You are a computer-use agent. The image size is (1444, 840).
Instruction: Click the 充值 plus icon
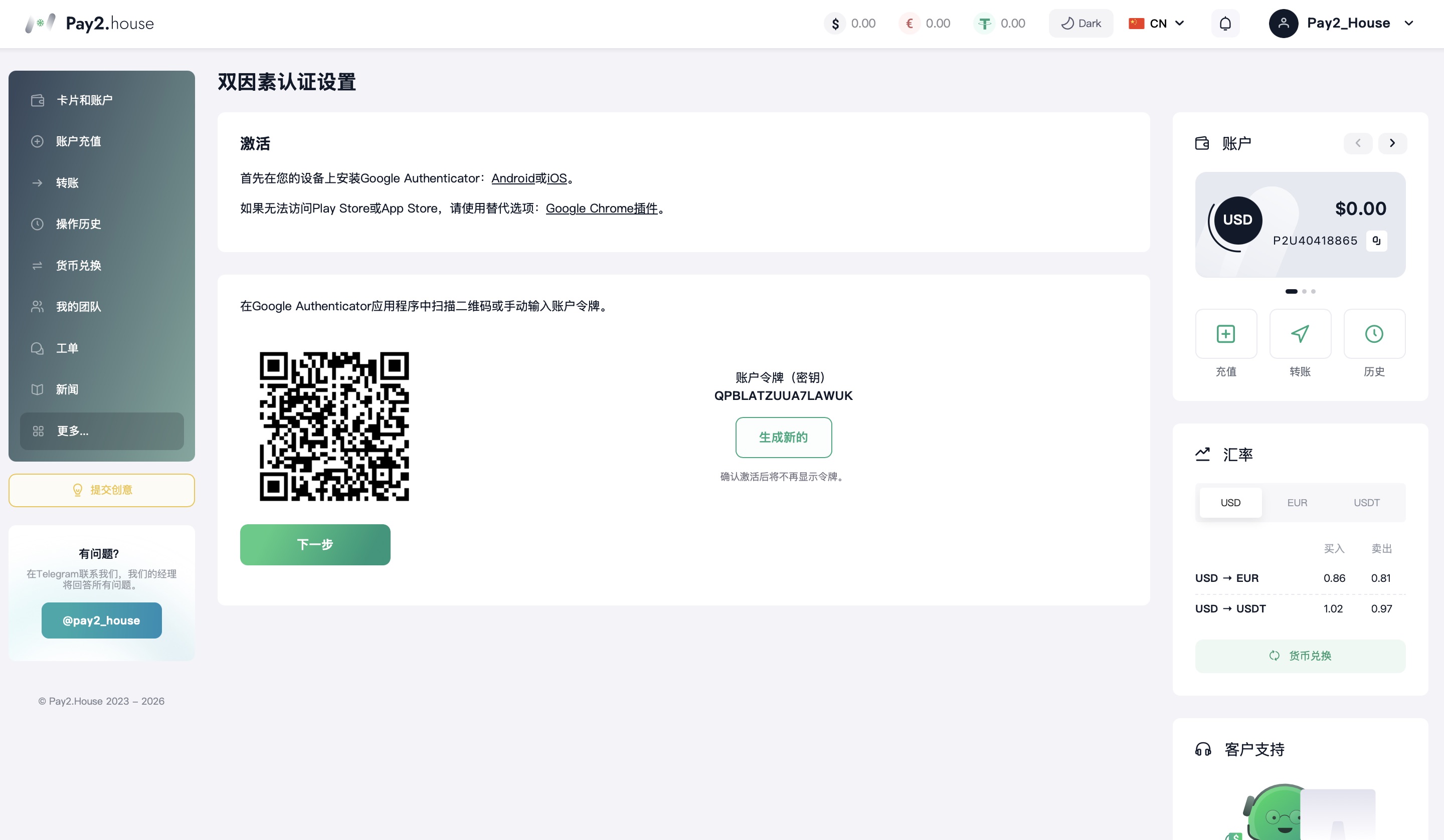(1226, 334)
